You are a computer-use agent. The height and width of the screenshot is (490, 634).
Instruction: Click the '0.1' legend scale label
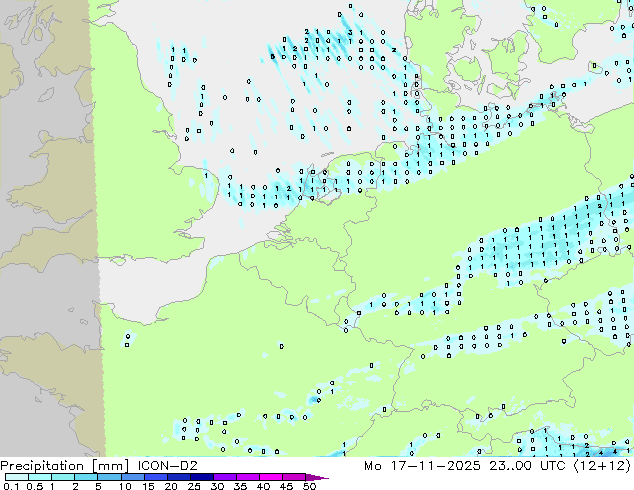pyautogui.click(x=11, y=486)
